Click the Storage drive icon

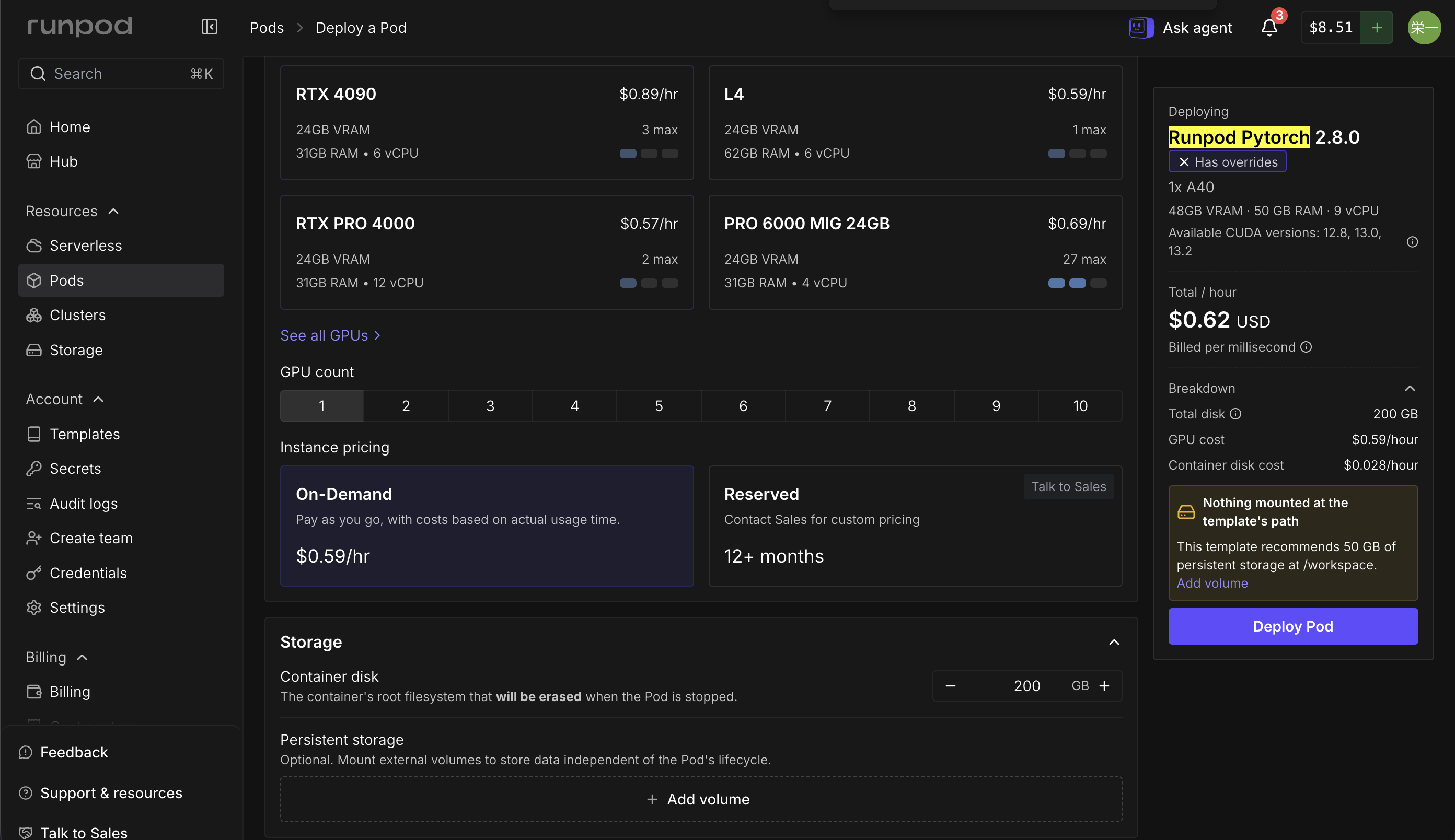[34, 350]
